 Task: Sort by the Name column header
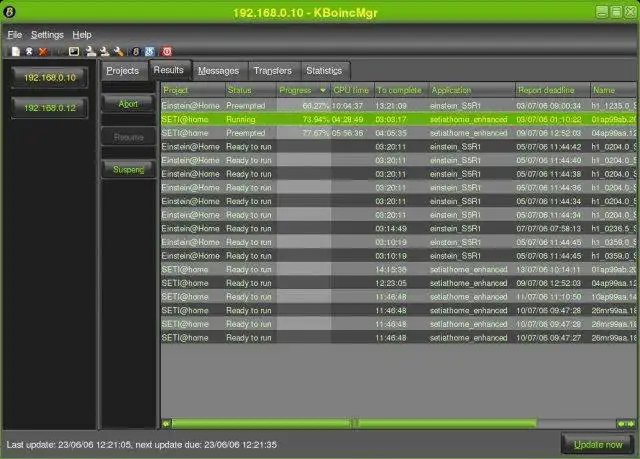coord(613,90)
